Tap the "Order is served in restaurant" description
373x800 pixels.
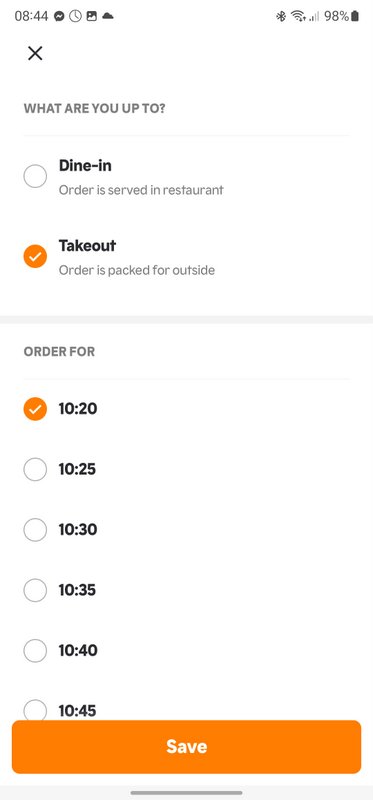click(141, 190)
